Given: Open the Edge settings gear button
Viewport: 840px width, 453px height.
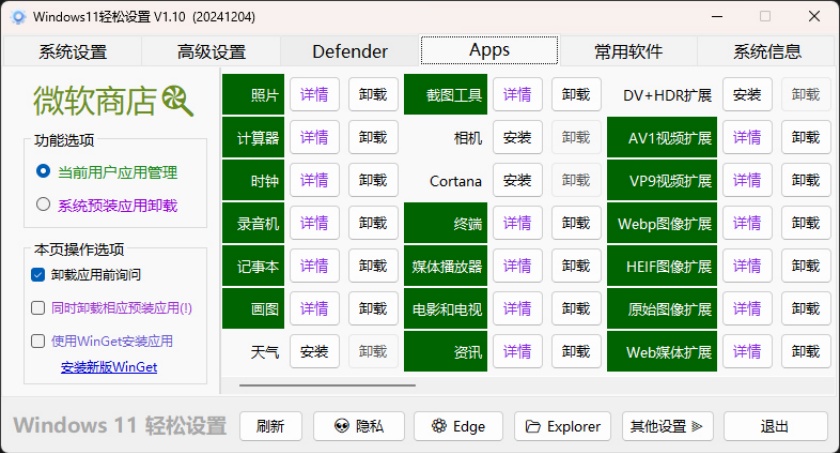Looking at the screenshot, I should (459, 426).
